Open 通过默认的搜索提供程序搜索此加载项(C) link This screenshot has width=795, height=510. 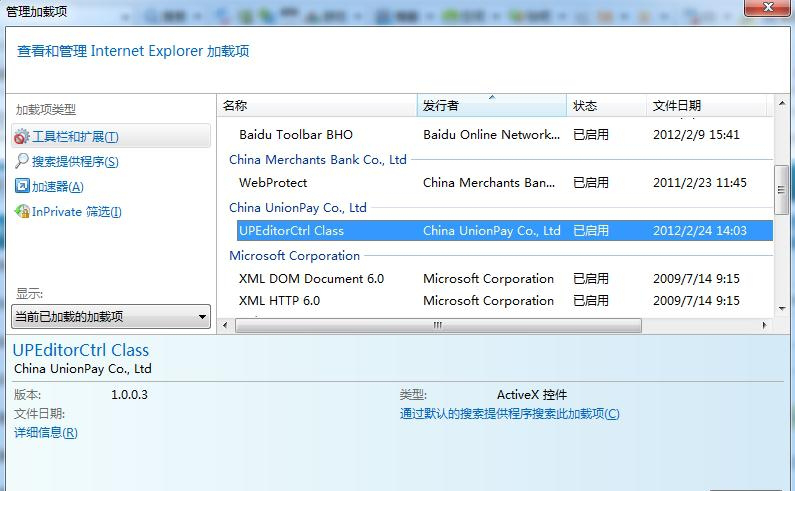pyautogui.click(x=510, y=414)
